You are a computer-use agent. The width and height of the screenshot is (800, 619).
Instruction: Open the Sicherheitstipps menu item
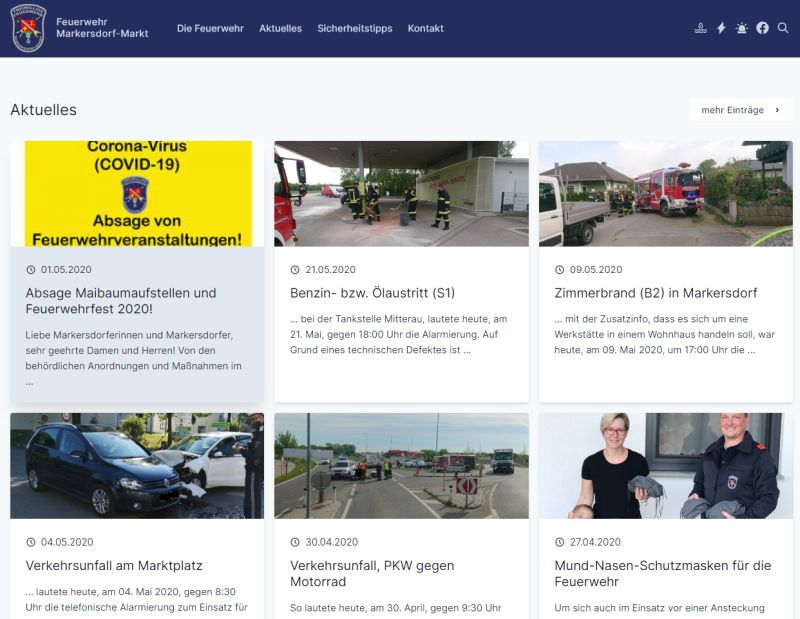tap(355, 29)
